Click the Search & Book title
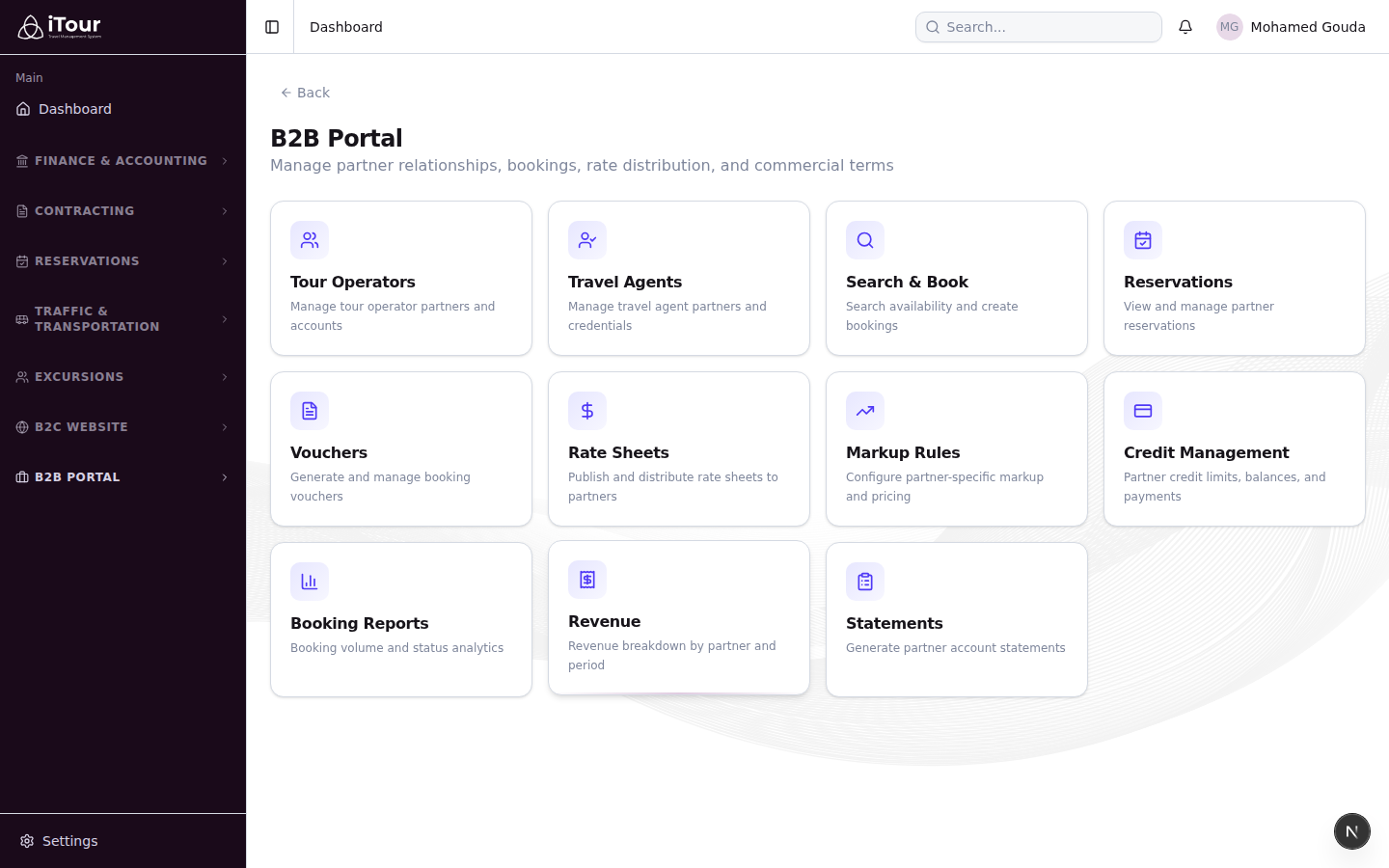The width and height of the screenshot is (1389, 868). tap(907, 282)
